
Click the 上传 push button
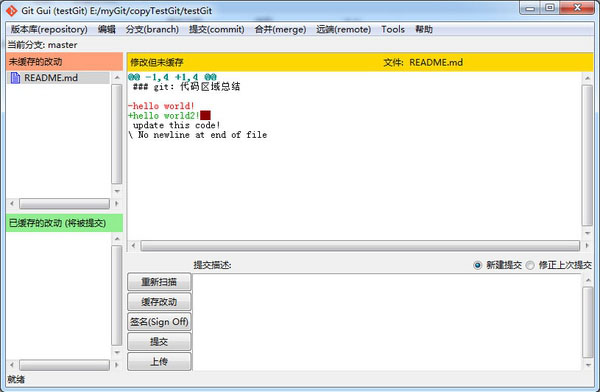coord(159,361)
